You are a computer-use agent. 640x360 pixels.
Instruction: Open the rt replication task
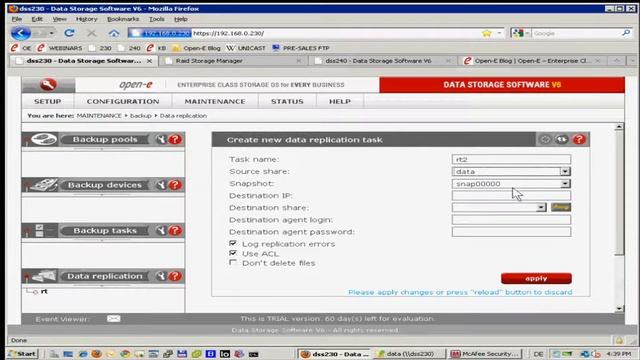[x=44, y=291]
